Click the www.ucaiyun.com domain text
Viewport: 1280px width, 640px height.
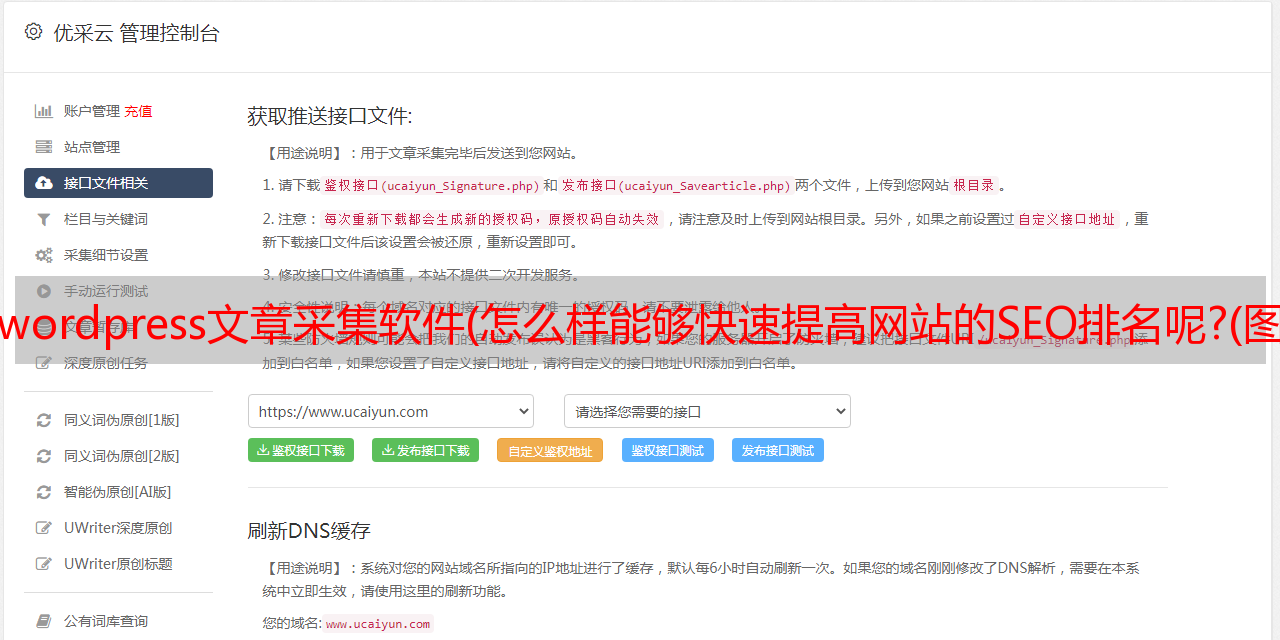[378, 623]
